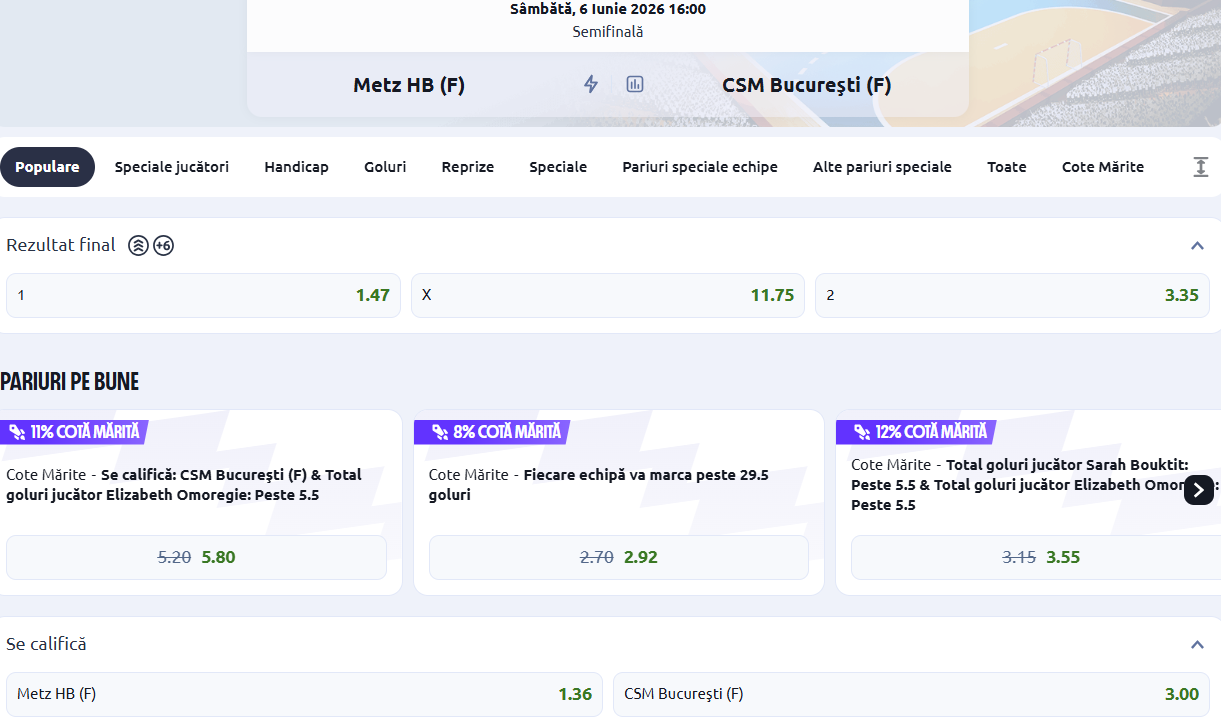Screen dimensions: 1221x723
Task: Open the live lightning icon between team names
Action: click(x=591, y=84)
